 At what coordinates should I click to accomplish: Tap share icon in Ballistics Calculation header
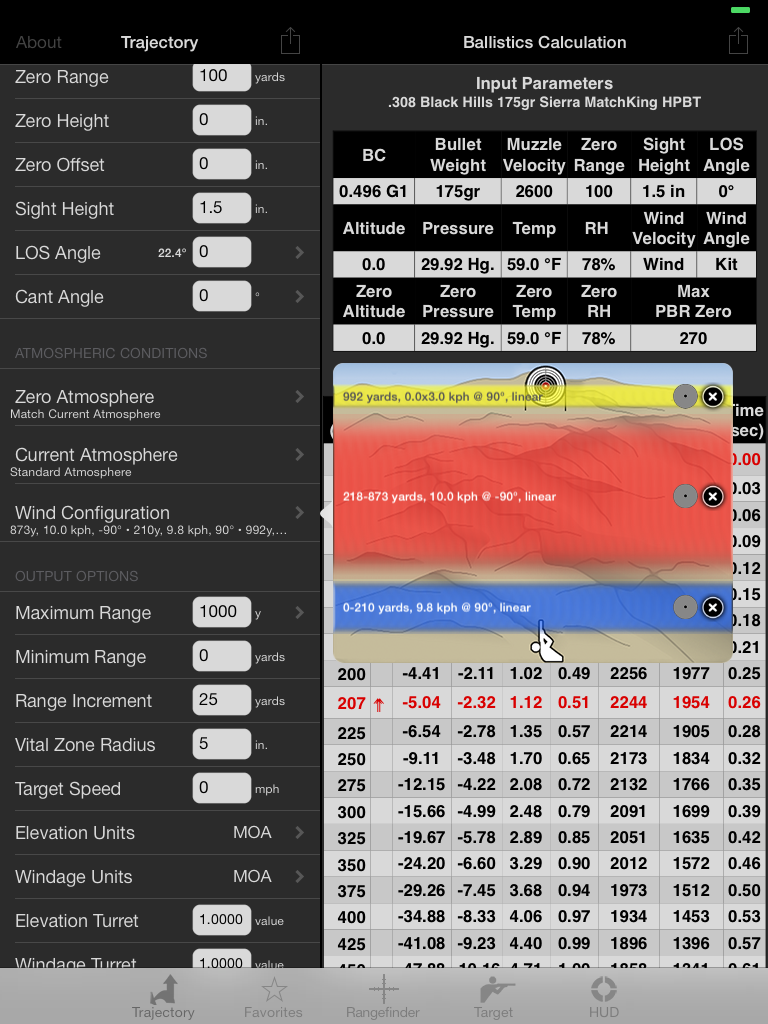738,41
